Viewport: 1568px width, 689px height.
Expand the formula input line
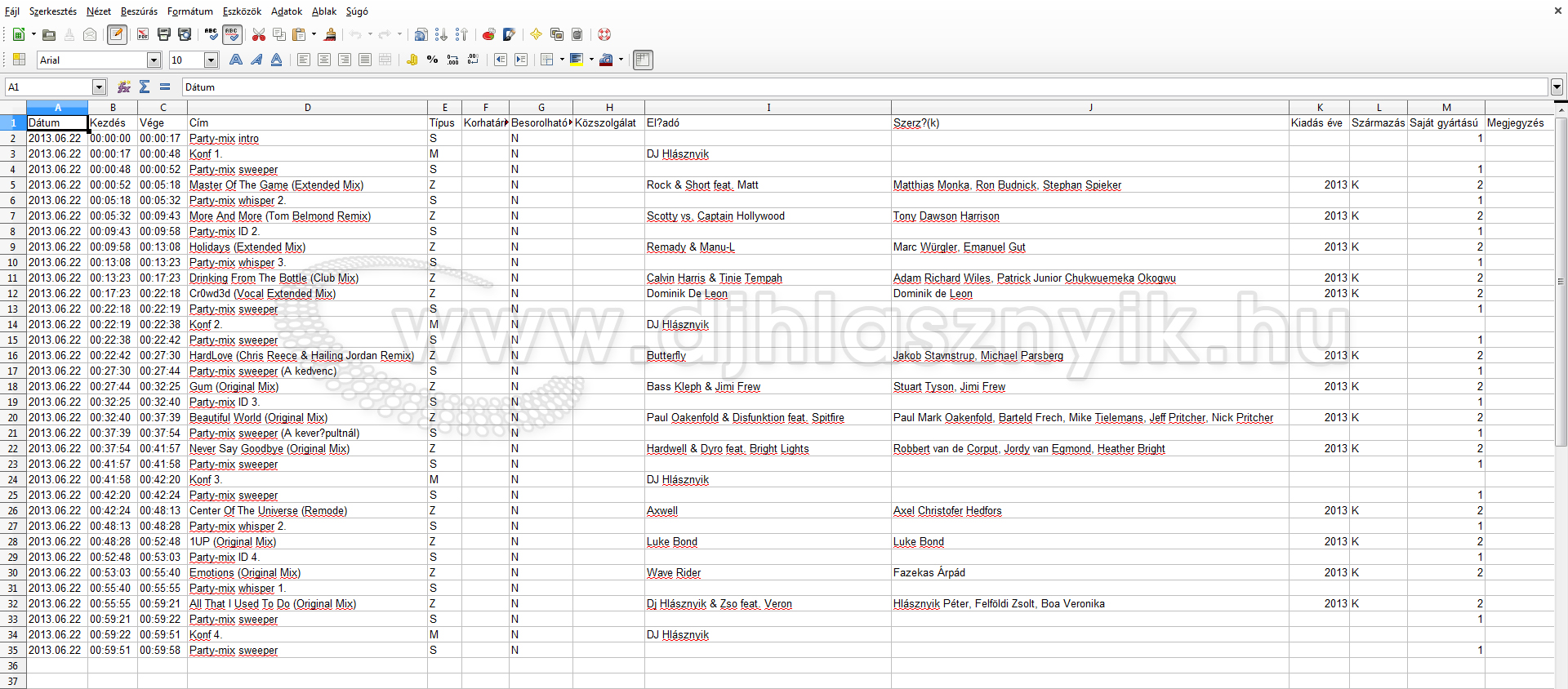pyautogui.click(x=1557, y=87)
